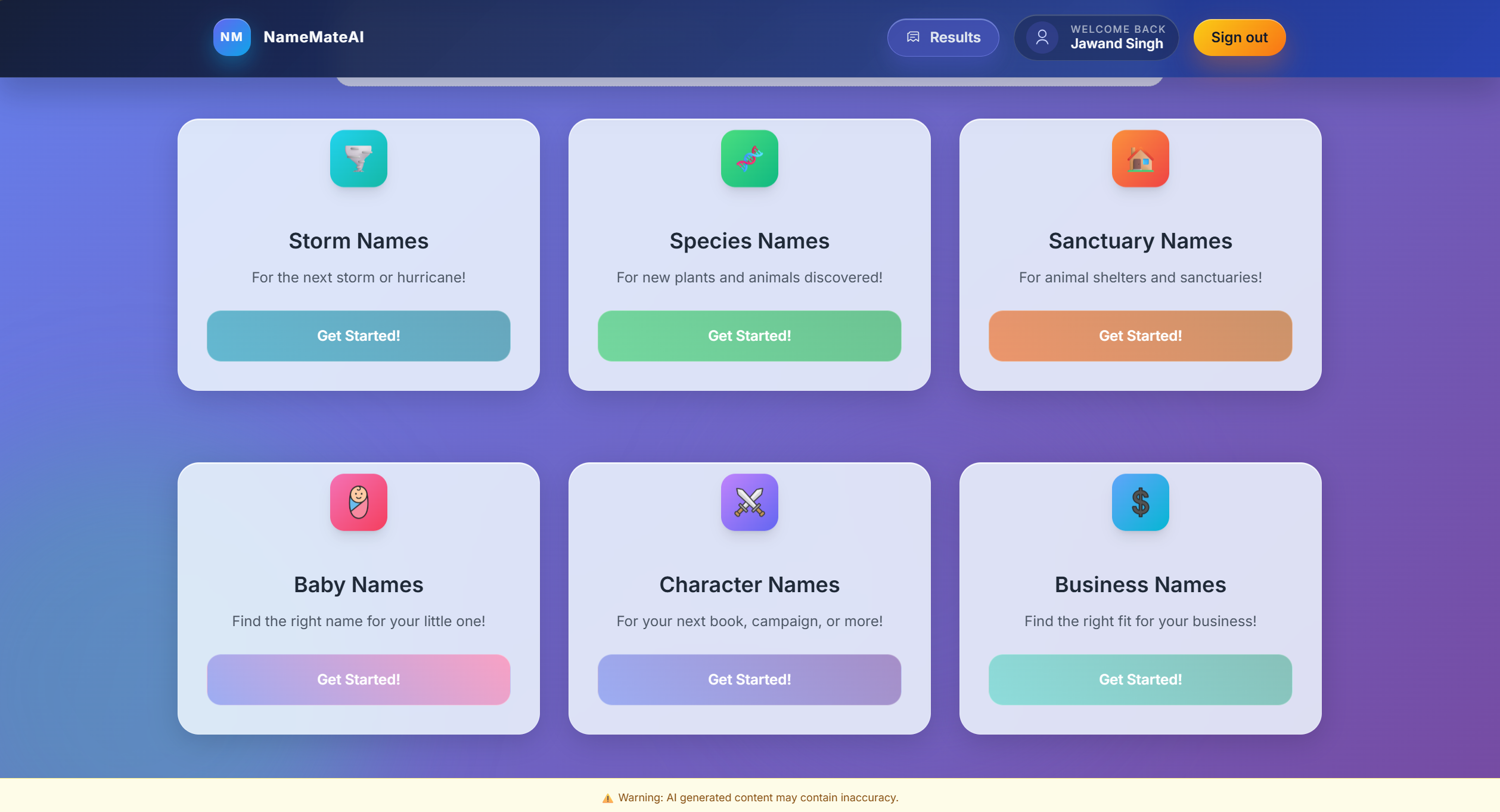Open the Results page
Image resolution: width=1500 pixels, height=812 pixels.
click(943, 38)
